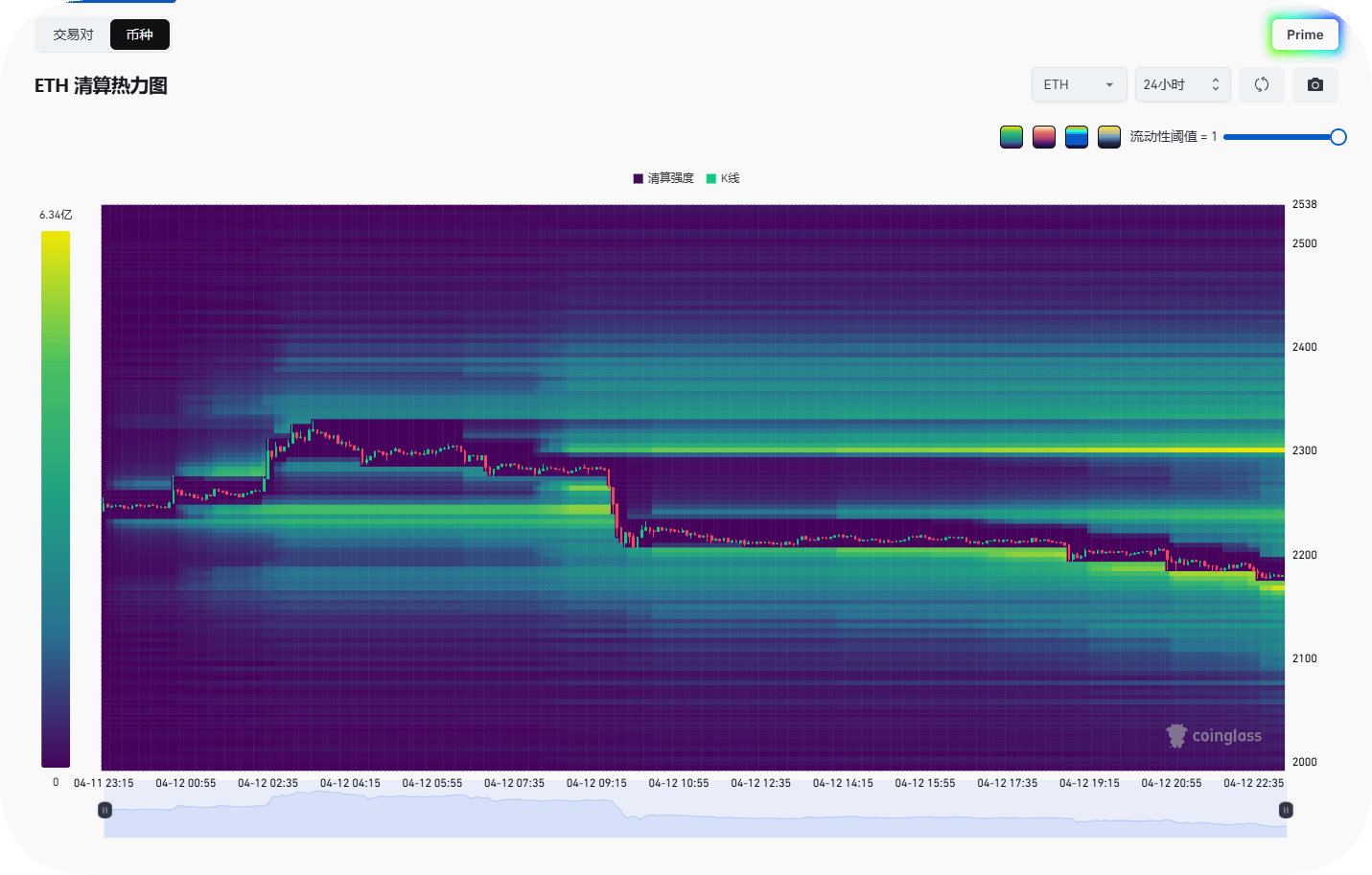Open the ETH coin dropdown
The width and height of the screenshot is (1372, 875).
[x=1079, y=84]
